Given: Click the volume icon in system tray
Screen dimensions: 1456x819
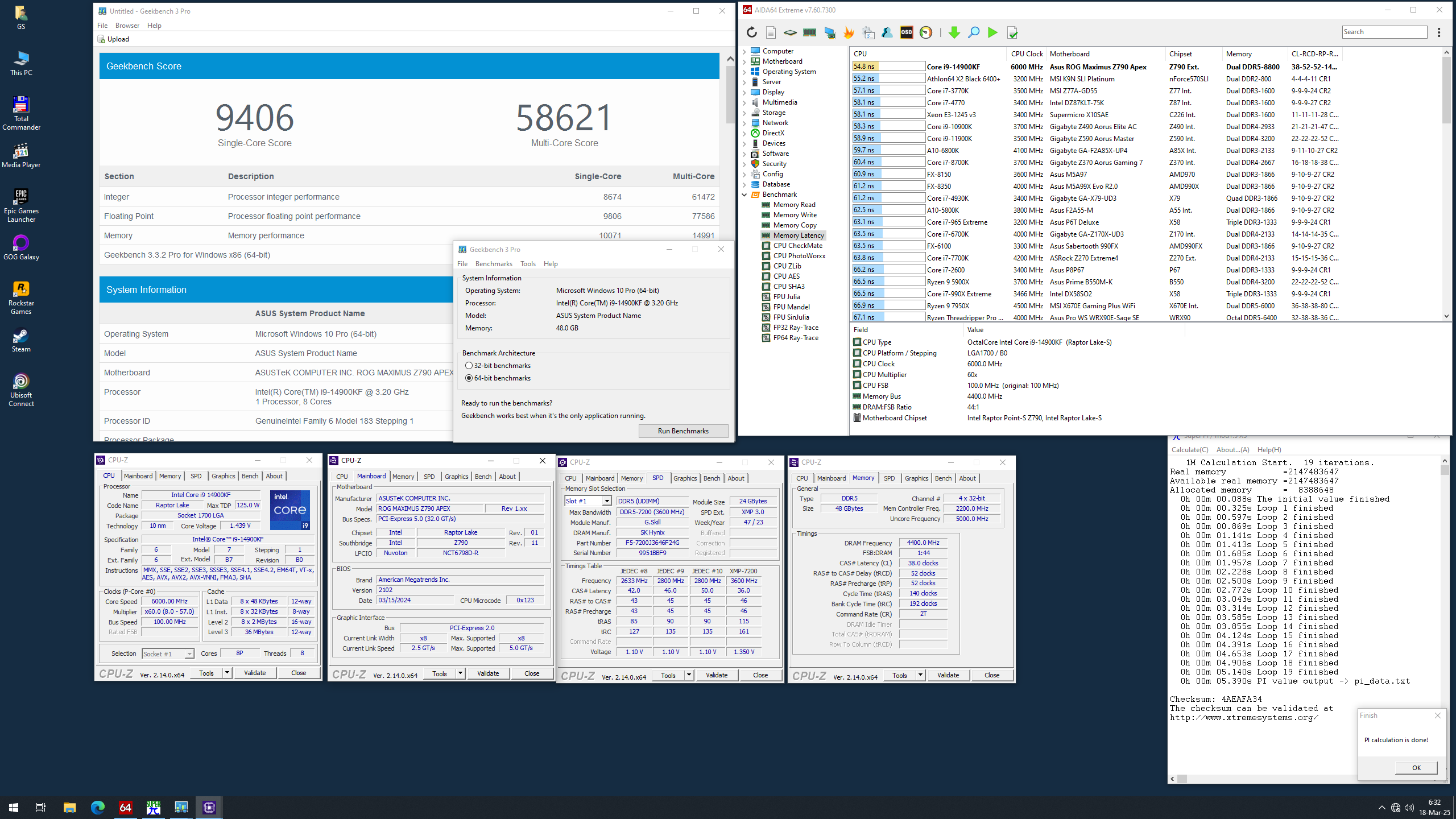Looking at the screenshot, I should tap(1409, 808).
